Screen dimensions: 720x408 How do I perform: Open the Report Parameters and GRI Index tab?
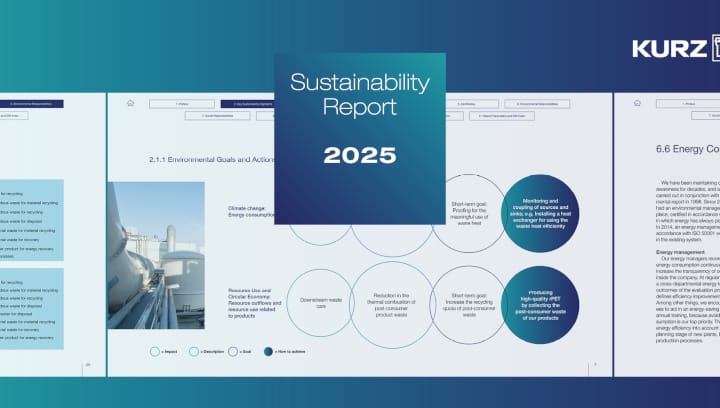[x=502, y=116]
